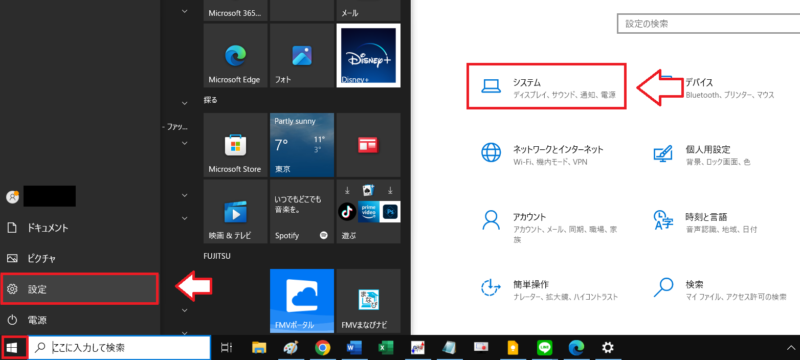Open File Explorer from the taskbar
This screenshot has width=800, height=360.
click(259, 348)
